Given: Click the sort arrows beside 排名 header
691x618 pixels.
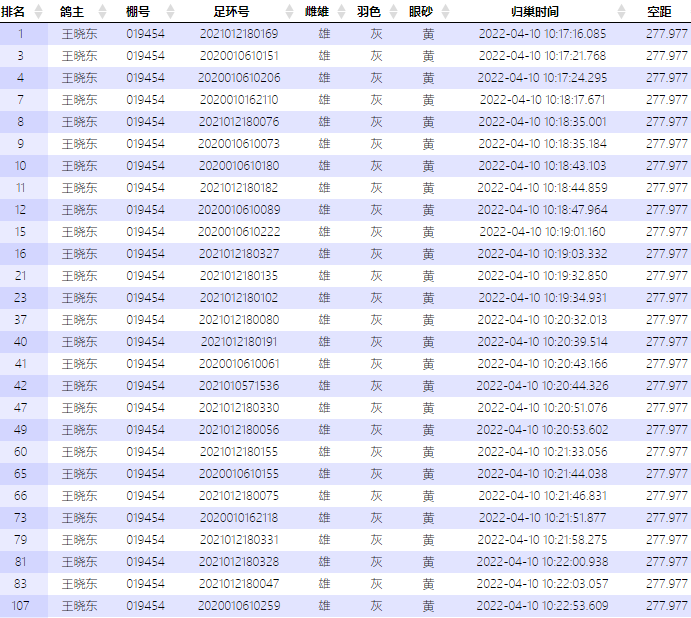Looking at the screenshot, I should pos(39,12).
